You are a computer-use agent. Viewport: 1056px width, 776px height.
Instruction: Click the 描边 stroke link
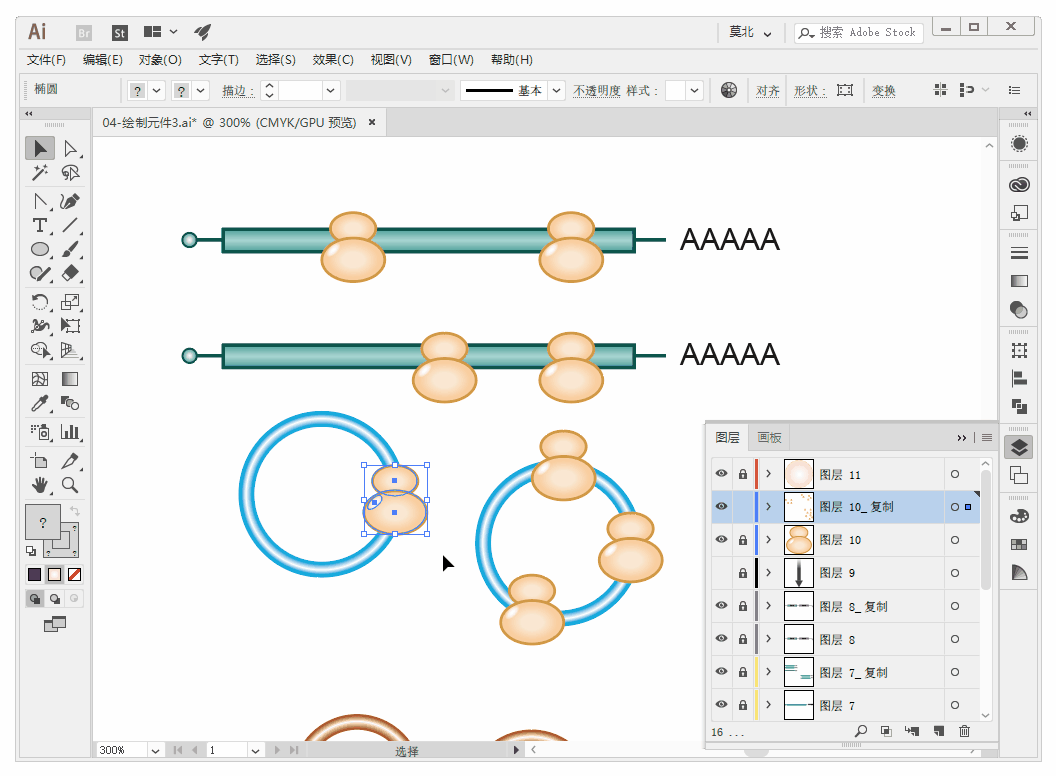coord(238,90)
